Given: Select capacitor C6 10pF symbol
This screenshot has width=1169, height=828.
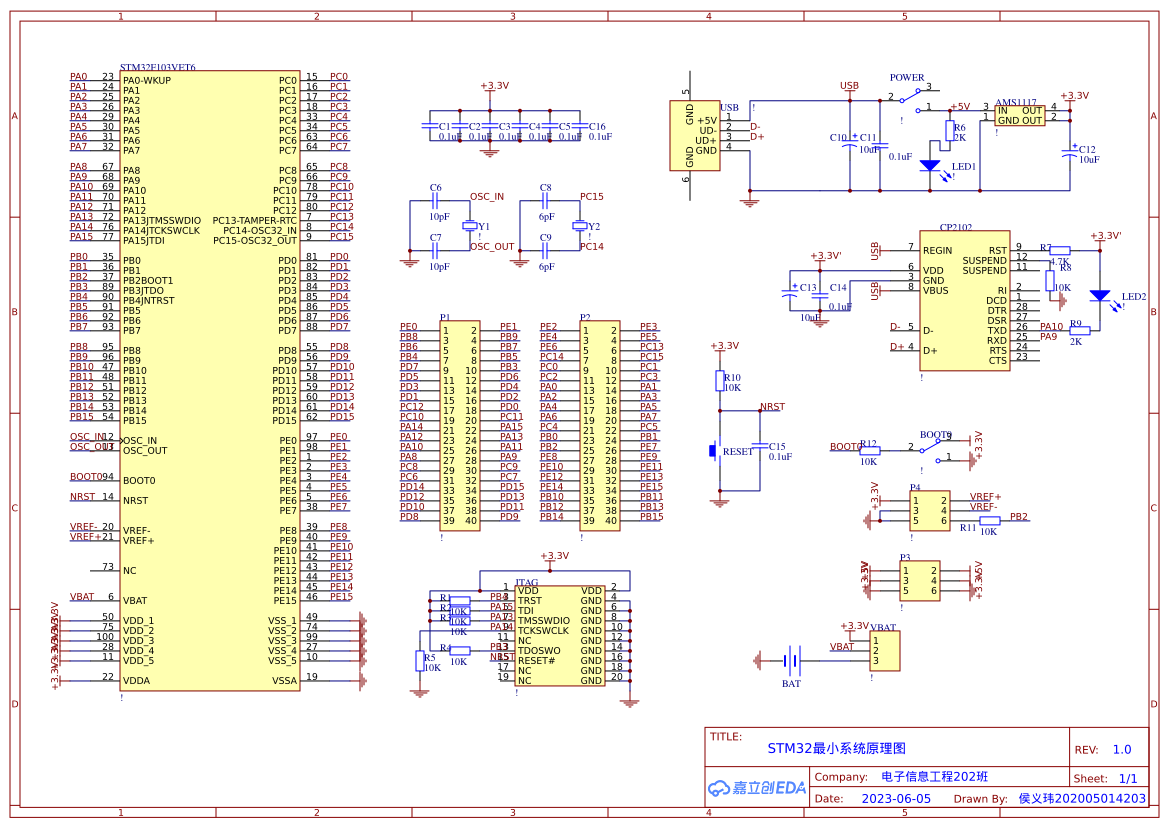Looking at the screenshot, I should 435,200.
